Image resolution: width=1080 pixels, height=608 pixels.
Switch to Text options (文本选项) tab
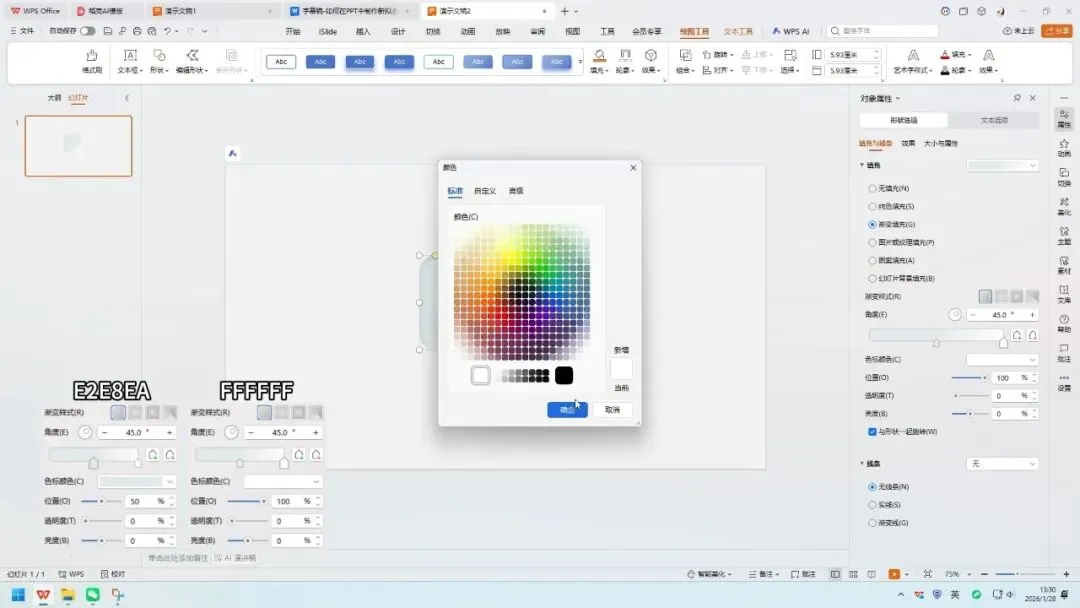(993, 120)
